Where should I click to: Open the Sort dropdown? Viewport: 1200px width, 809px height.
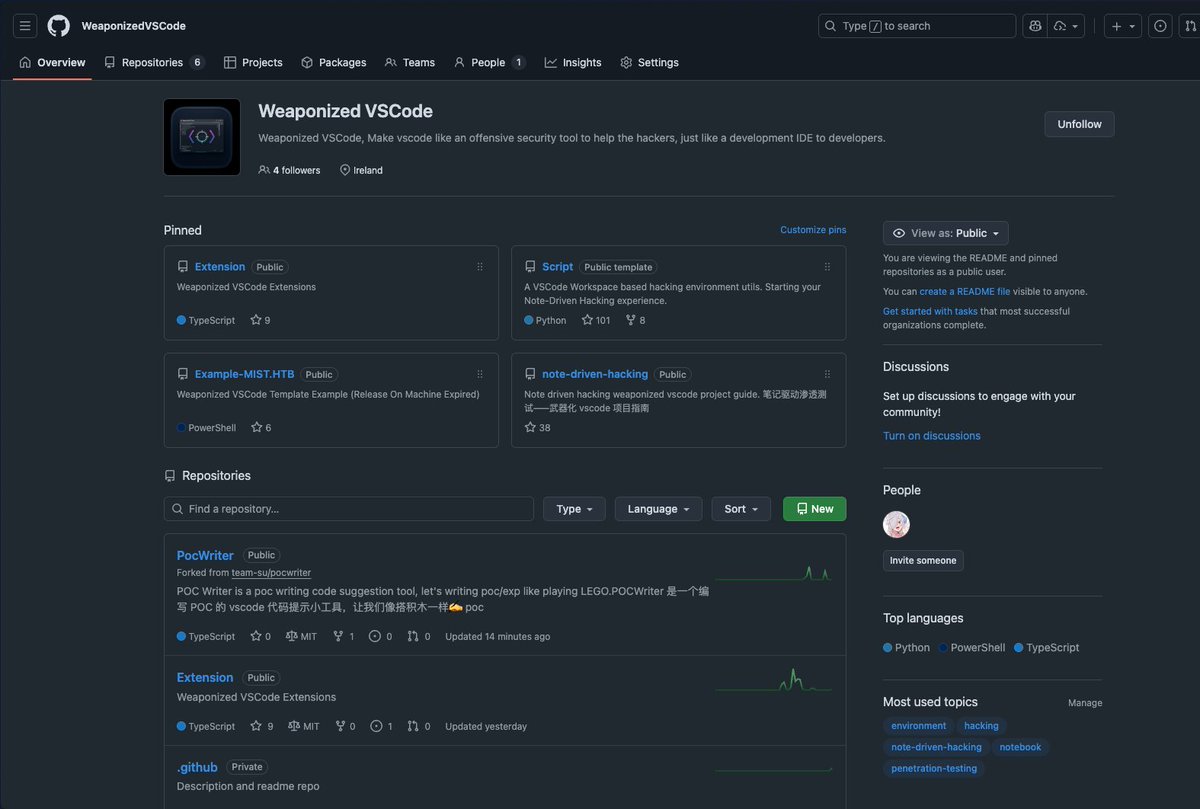point(741,509)
